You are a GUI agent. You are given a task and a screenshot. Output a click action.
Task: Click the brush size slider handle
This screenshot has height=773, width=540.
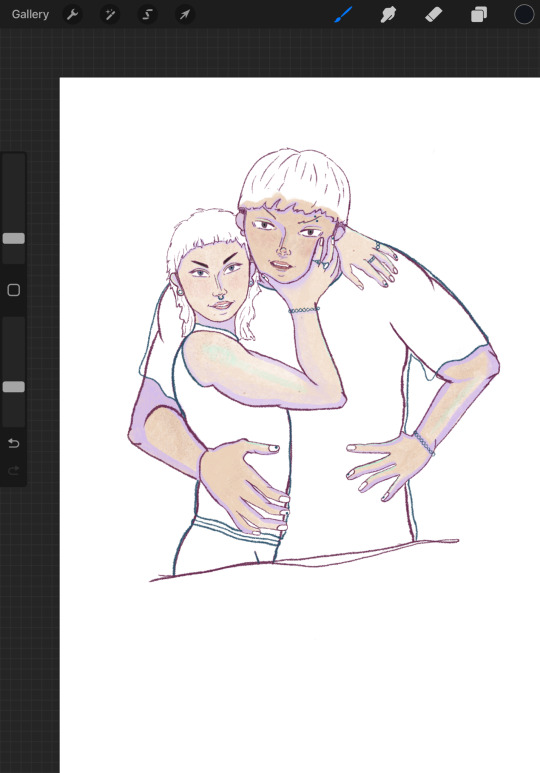tap(14, 239)
